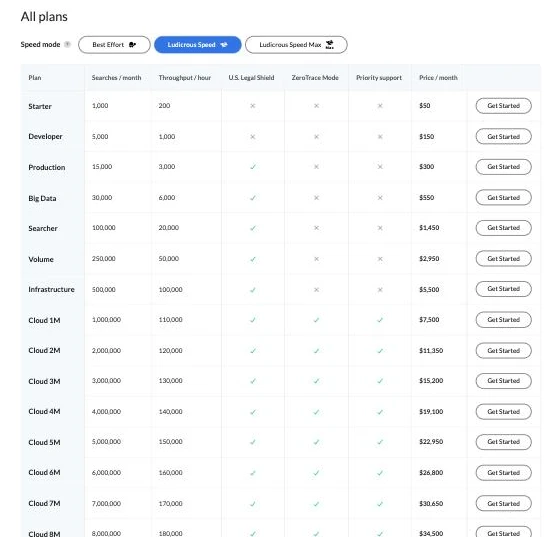Click the Priority support column header

click(379, 77)
